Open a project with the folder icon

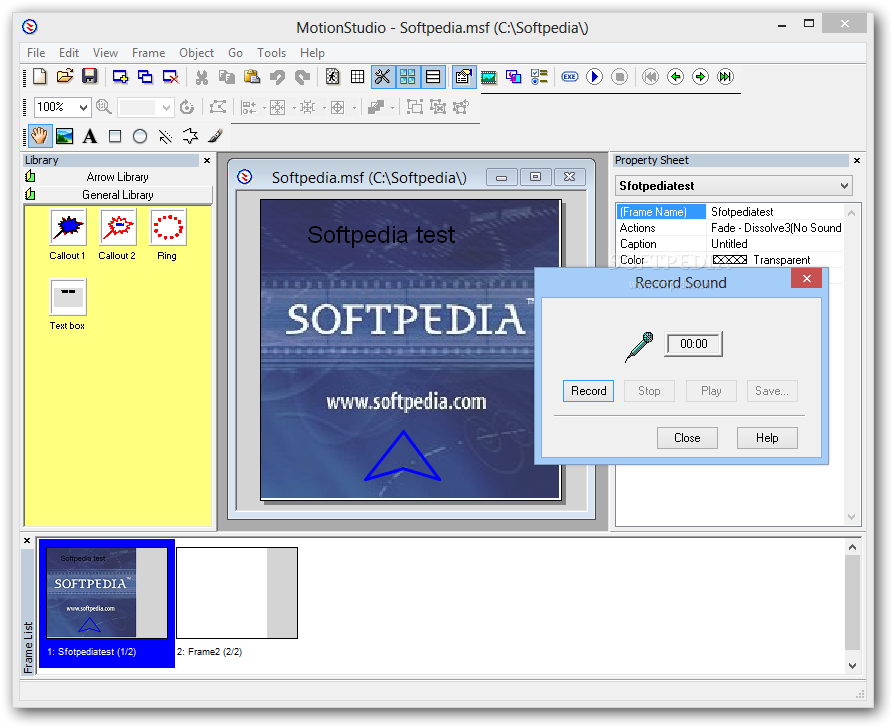click(x=64, y=76)
